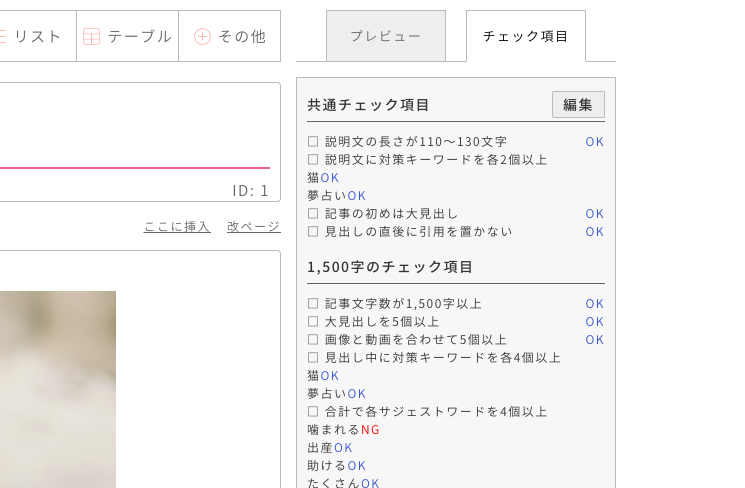Tick the 大見出しを5個以上 checkbox

pos(313,322)
